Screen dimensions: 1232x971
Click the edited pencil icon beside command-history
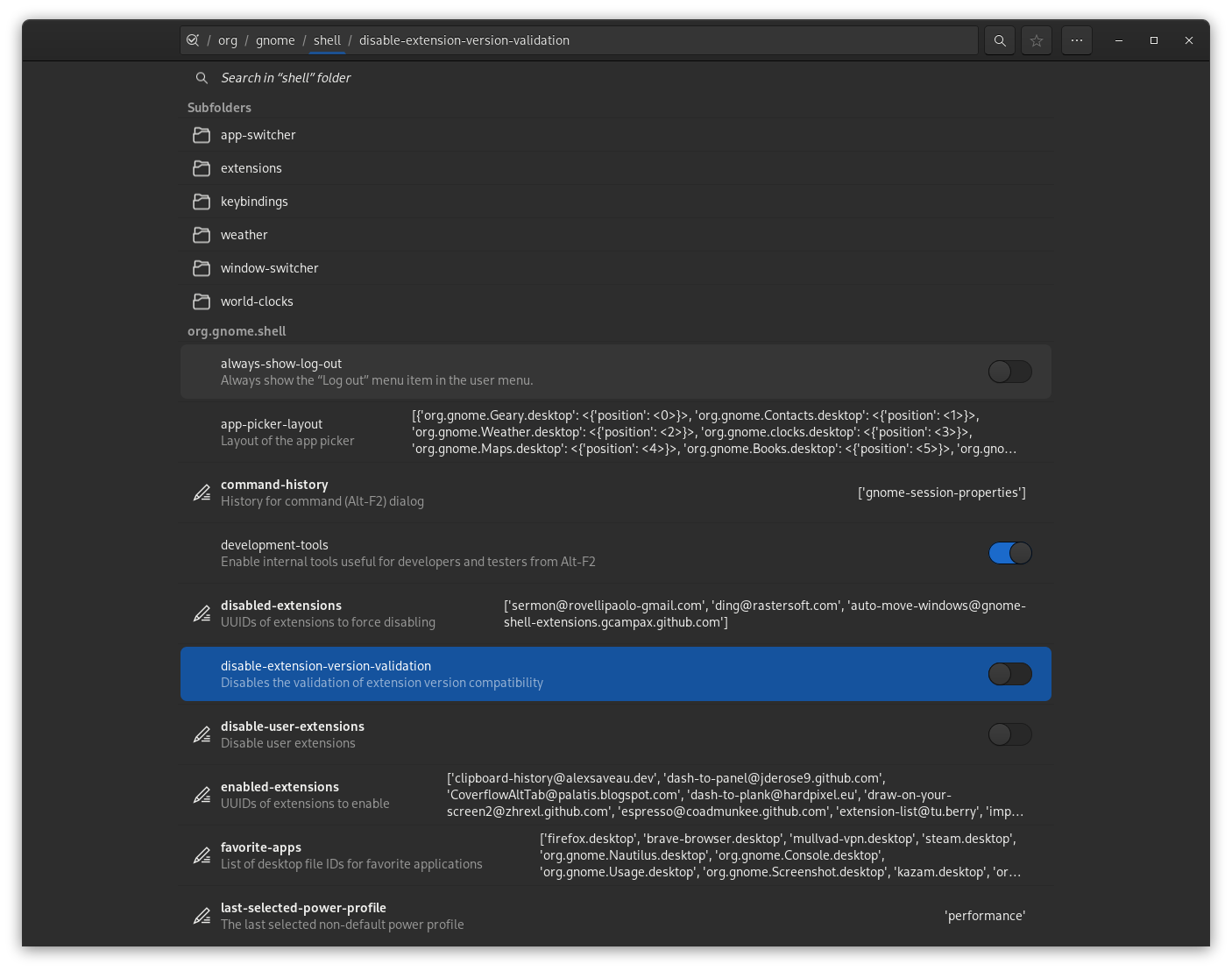pos(202,493)
